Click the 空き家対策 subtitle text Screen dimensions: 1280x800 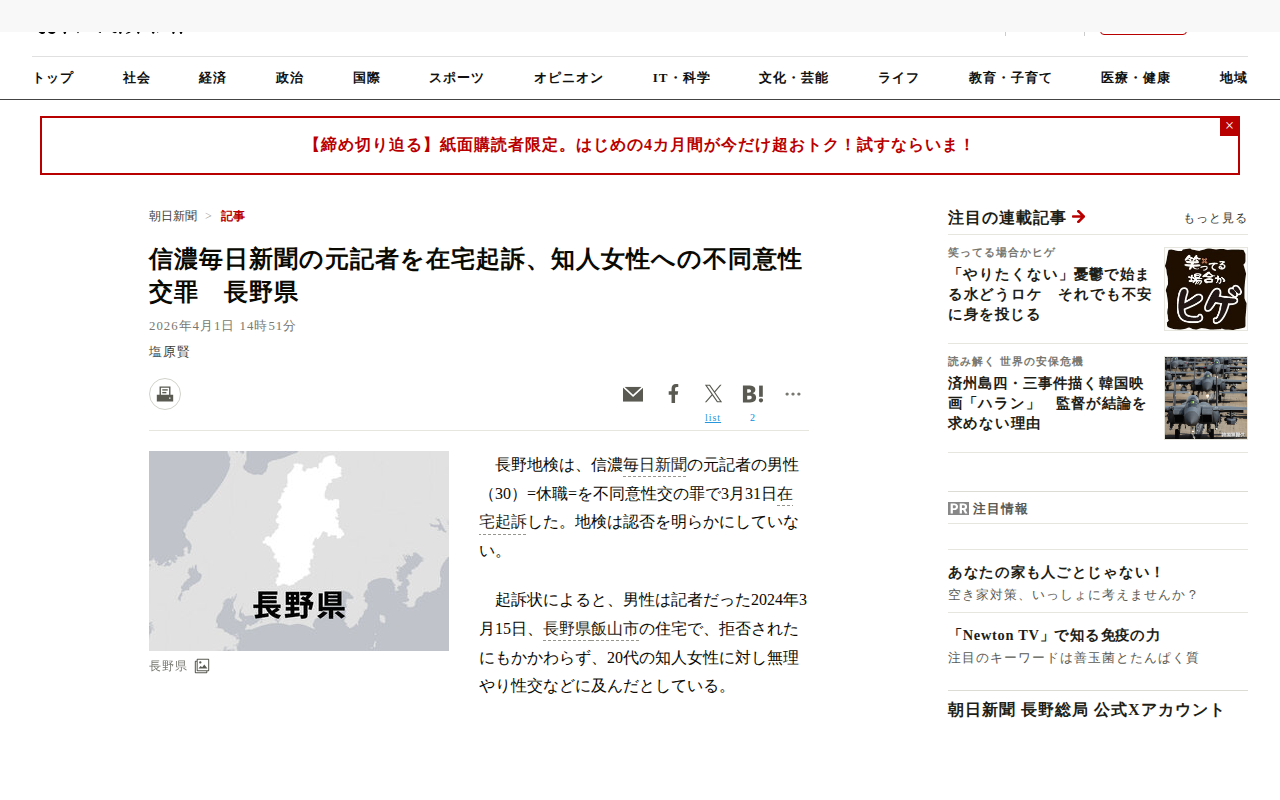click(x=1073, y=595)
